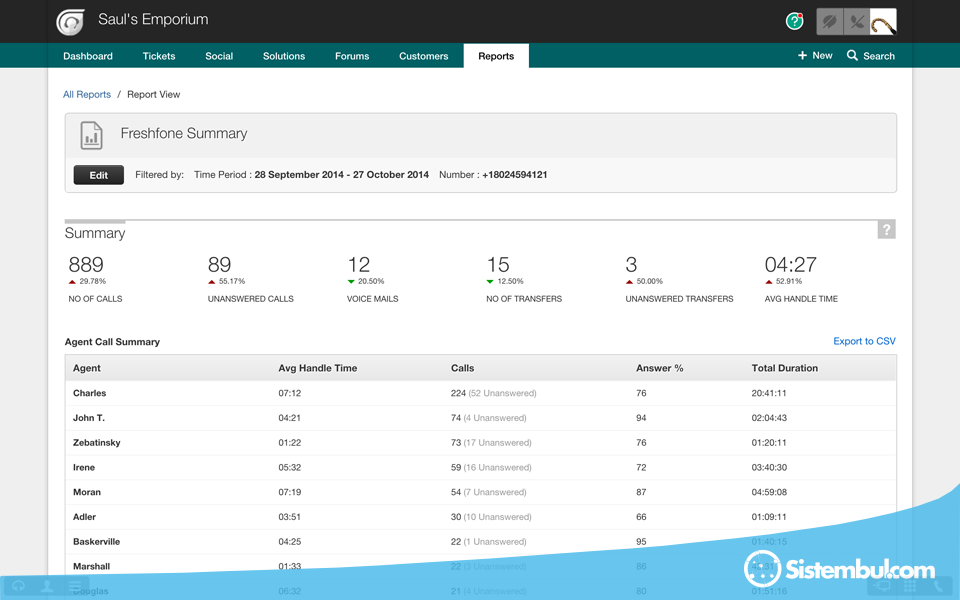Screen dimensions: 960x600
Task: Click the Saul's Emporium title
Action: pos(153,20)
